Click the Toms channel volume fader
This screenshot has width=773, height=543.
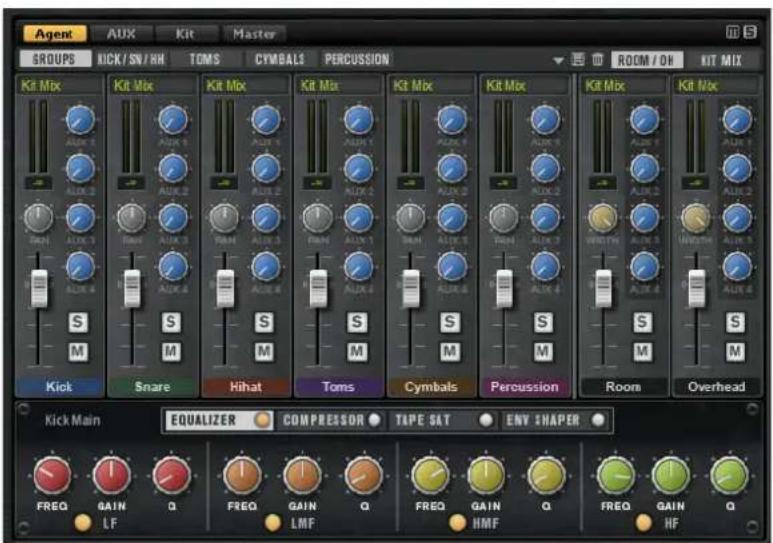pos(318,289)
